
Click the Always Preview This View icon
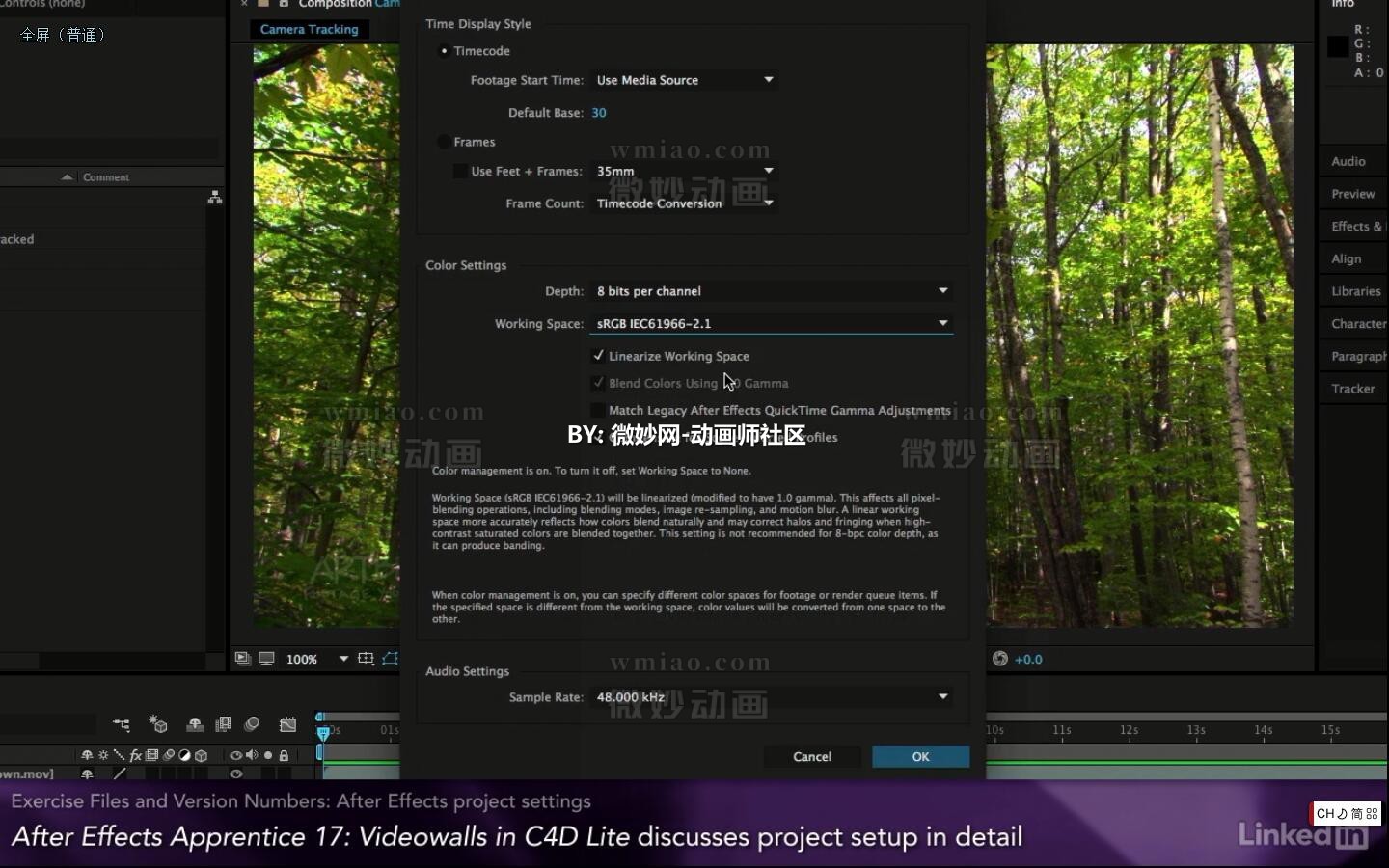point(243,659)
